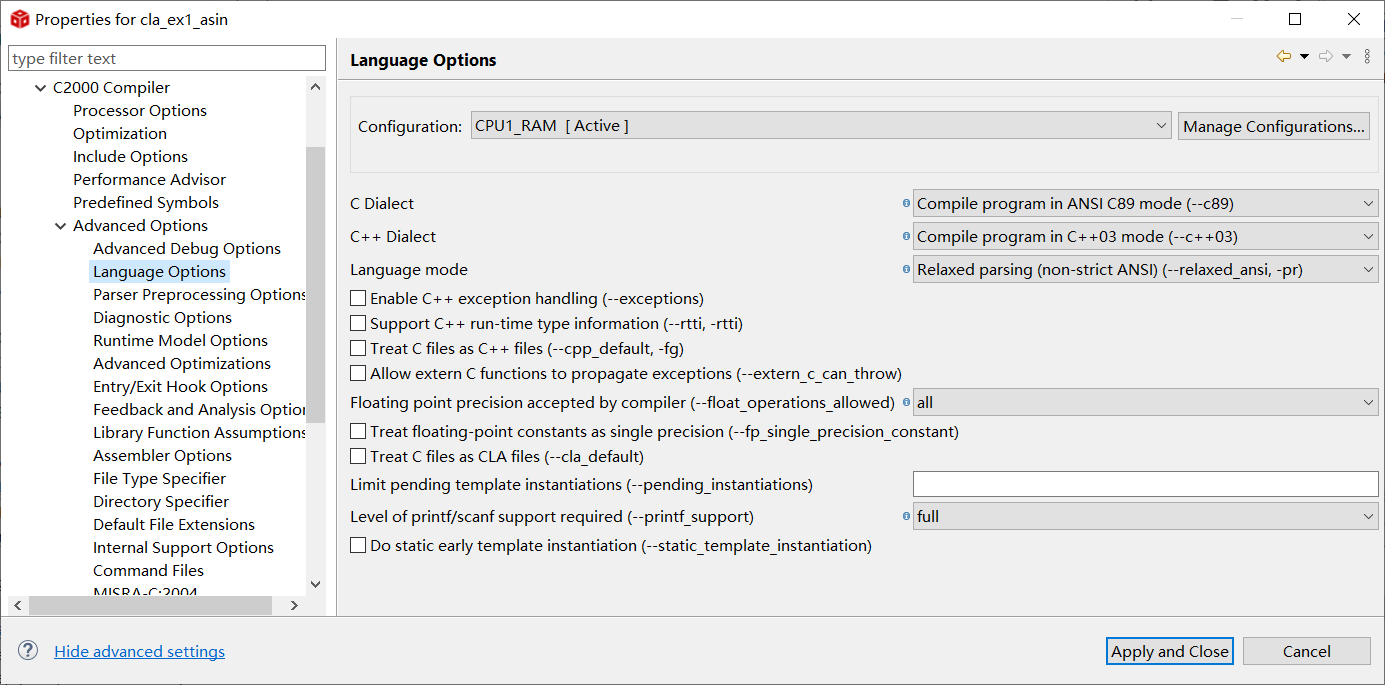Select Feedback and Analysis Options in tree
This screenshot has width=1385, height=685.
[199, 409]
